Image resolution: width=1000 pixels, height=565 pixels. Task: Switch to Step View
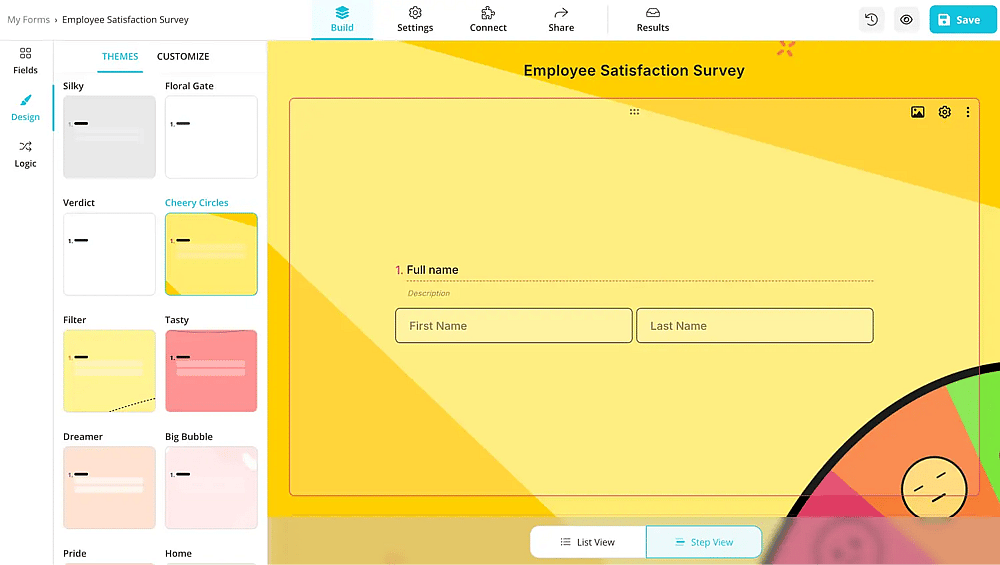coord(703,542)
